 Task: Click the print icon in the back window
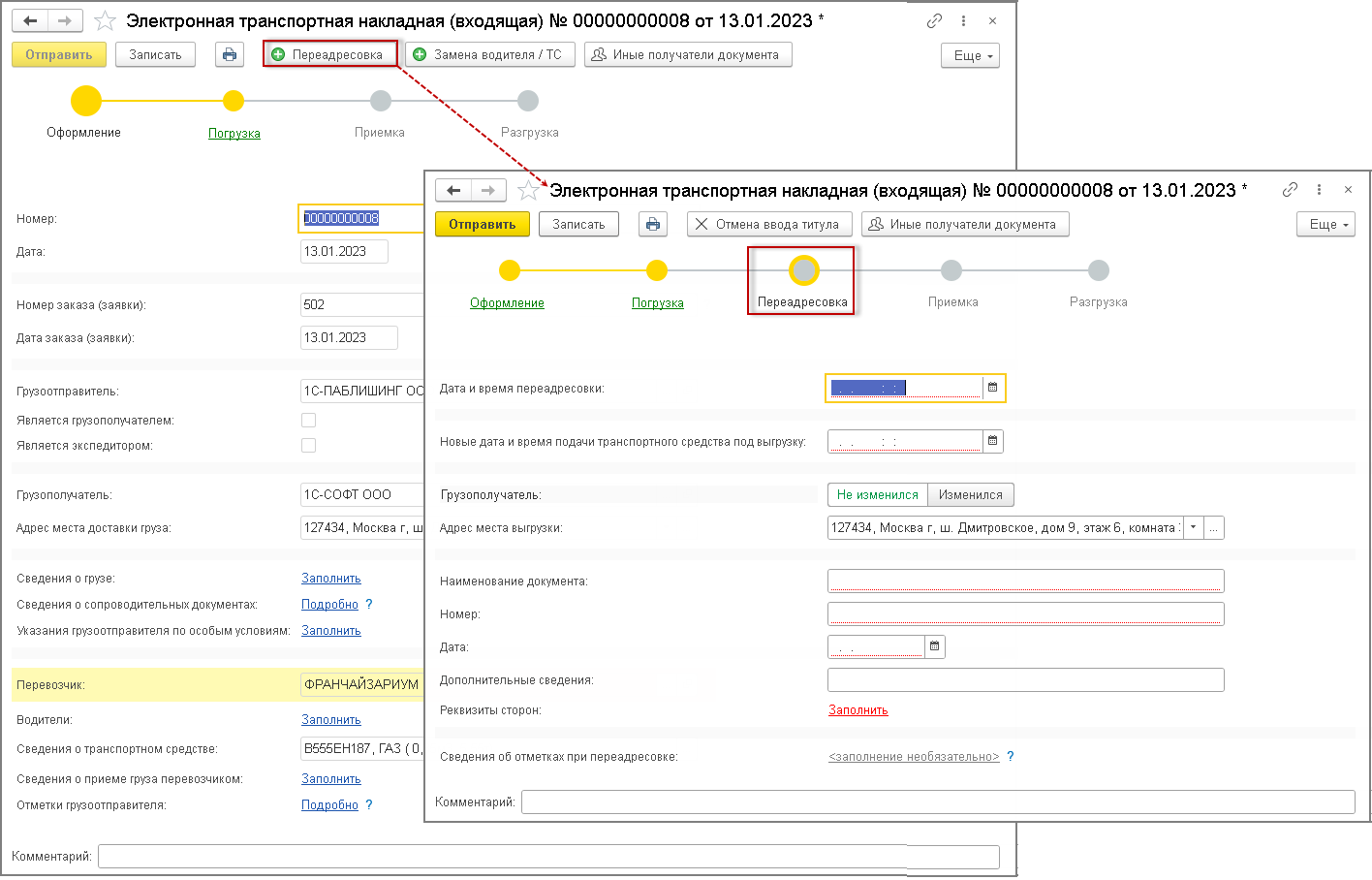click(230, 54)
